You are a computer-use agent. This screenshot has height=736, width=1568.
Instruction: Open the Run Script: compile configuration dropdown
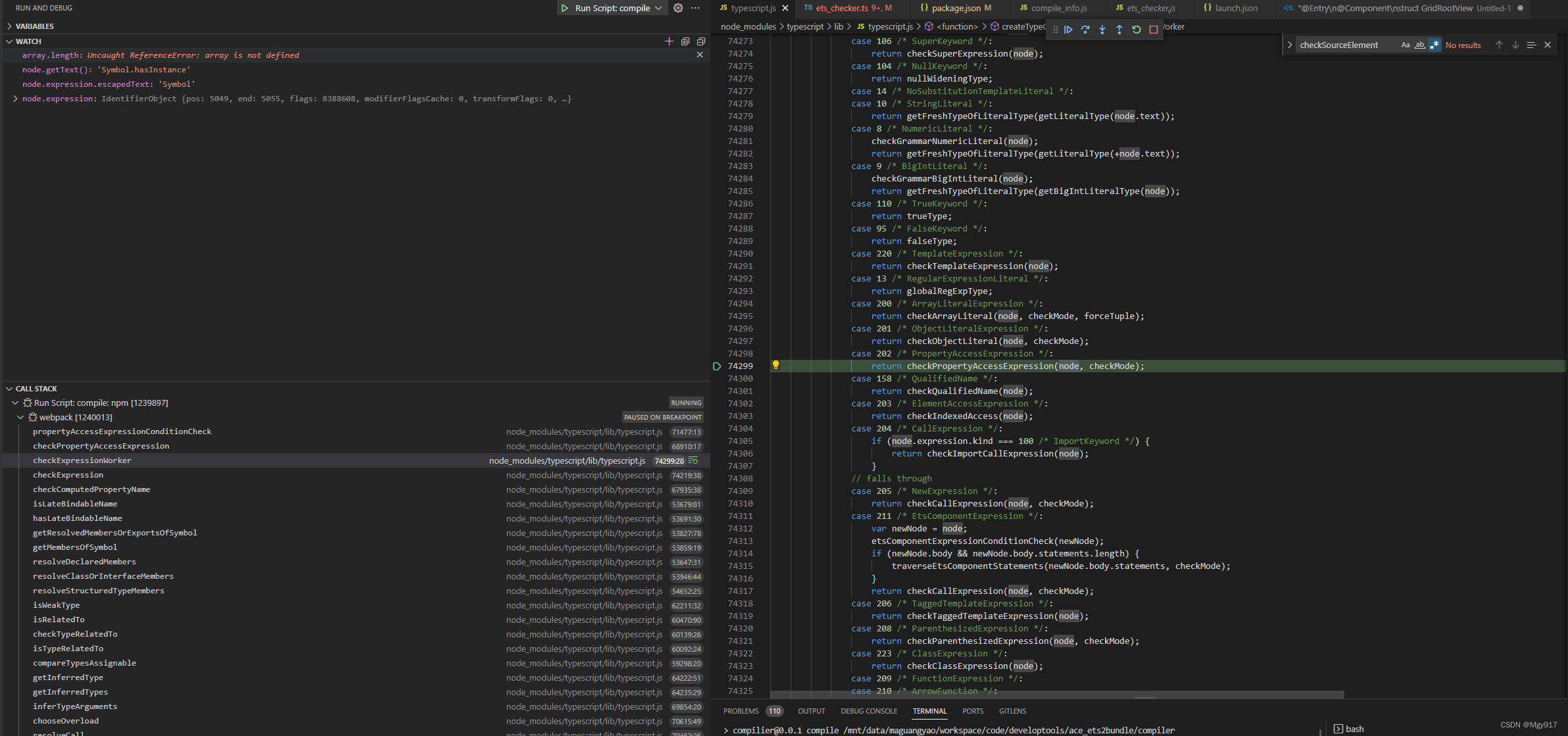click(x=618, y=8)
